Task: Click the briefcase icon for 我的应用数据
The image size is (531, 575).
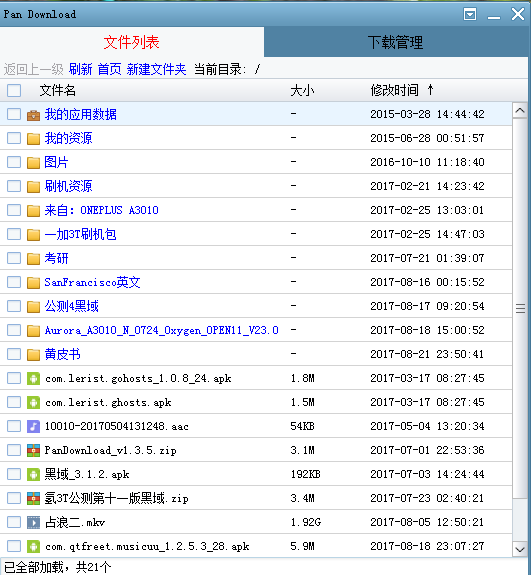Action: (x=33, y=115)
